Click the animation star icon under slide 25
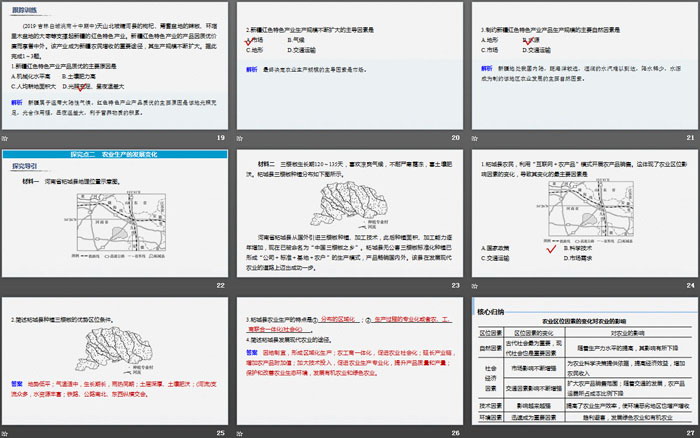This screenshot has width=700, height=438. (5, 433)
